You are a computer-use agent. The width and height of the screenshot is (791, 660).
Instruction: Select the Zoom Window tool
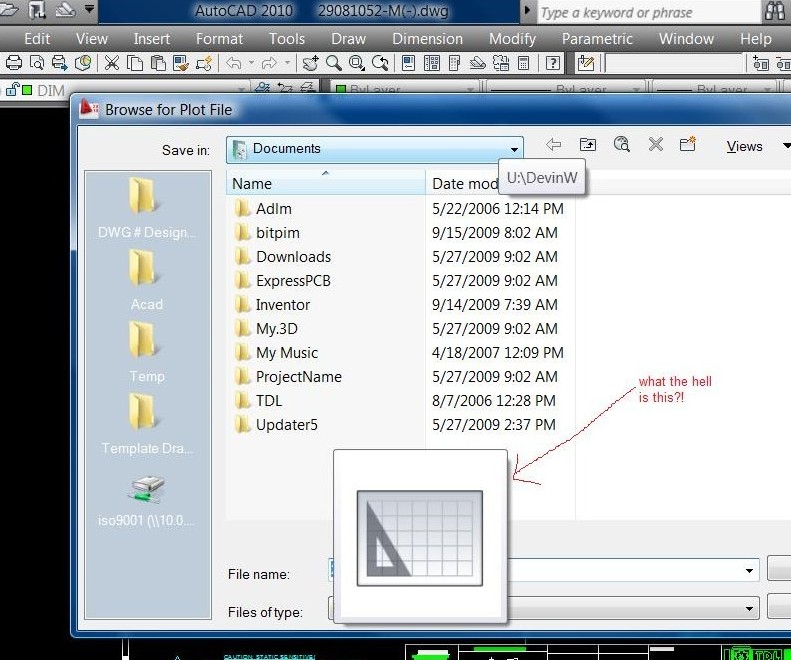[x=357, y=63]
